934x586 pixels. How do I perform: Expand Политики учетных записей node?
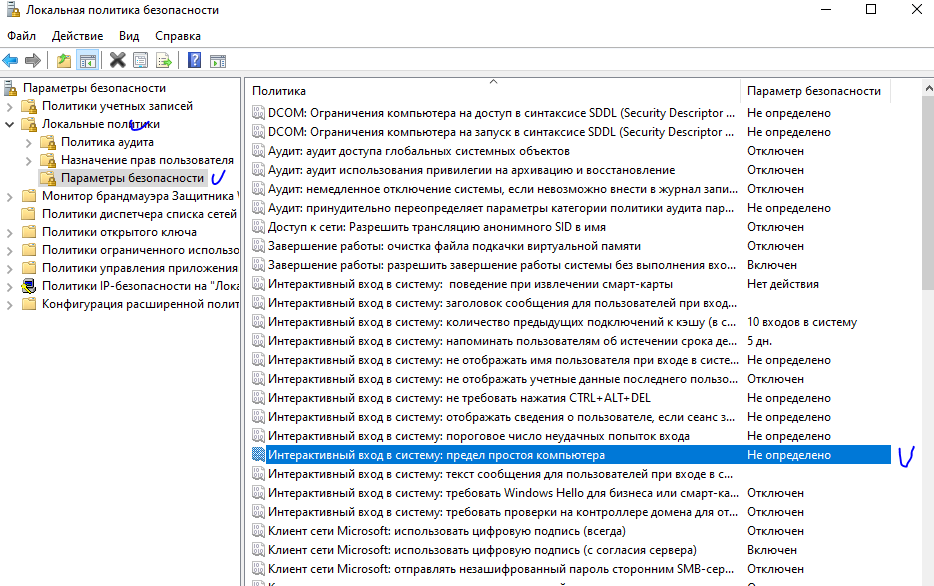tap(10, 107)
